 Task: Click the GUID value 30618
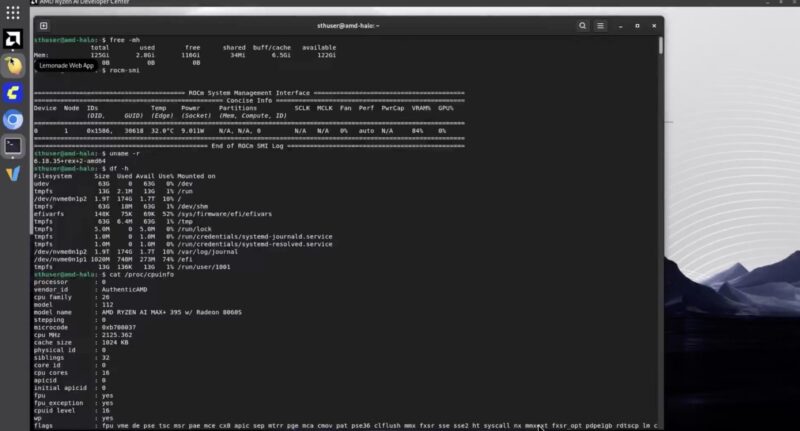tap(134, 131)
